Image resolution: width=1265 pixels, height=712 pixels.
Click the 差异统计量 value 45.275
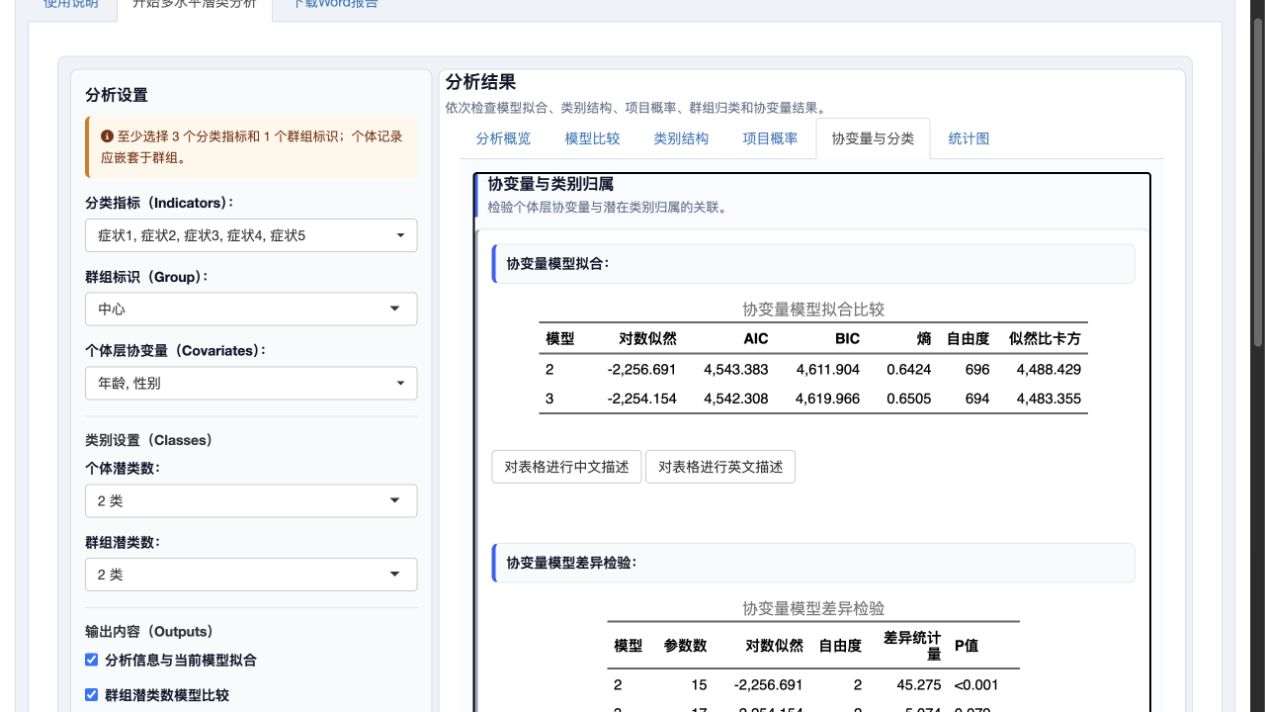(x=919, y=685)
